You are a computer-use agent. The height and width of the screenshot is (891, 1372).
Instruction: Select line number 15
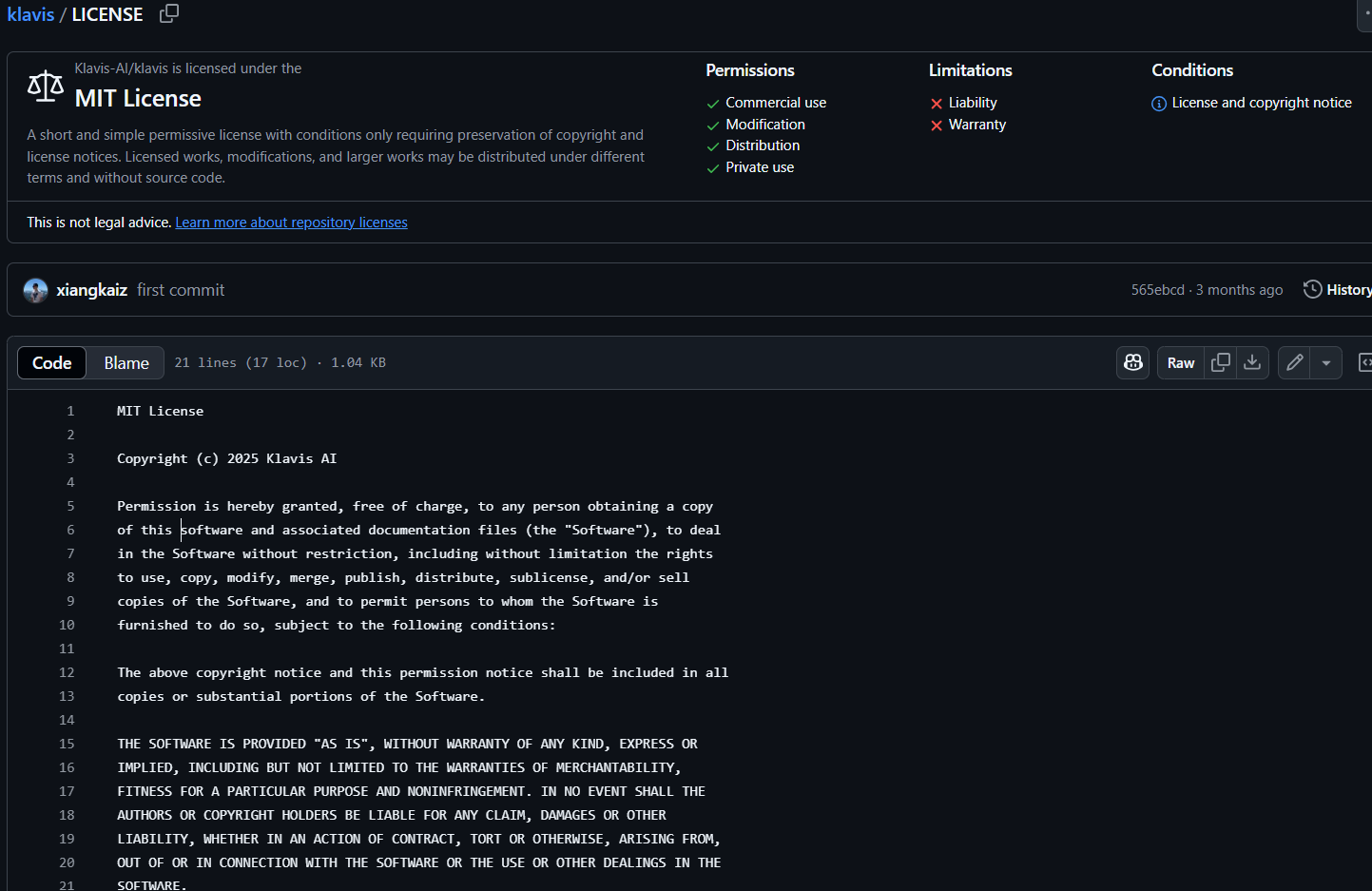(67, 744)
